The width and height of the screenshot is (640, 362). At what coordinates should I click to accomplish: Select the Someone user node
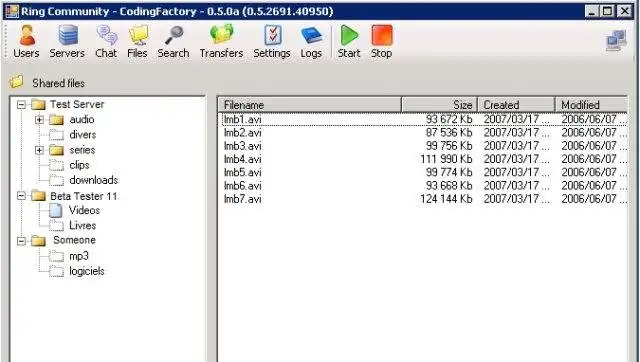74,240
